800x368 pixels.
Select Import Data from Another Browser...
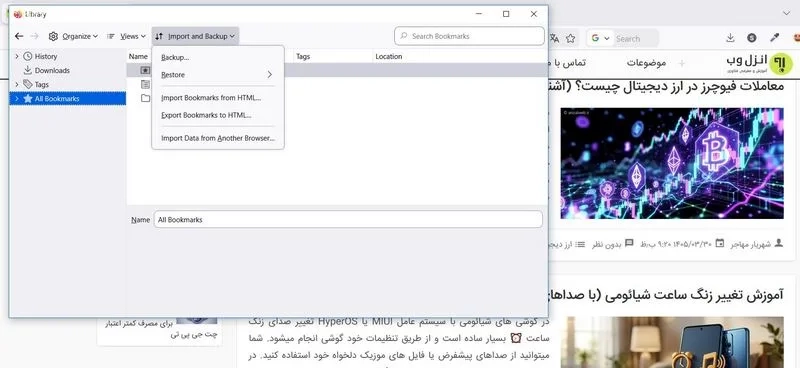(x=217, y=138)
